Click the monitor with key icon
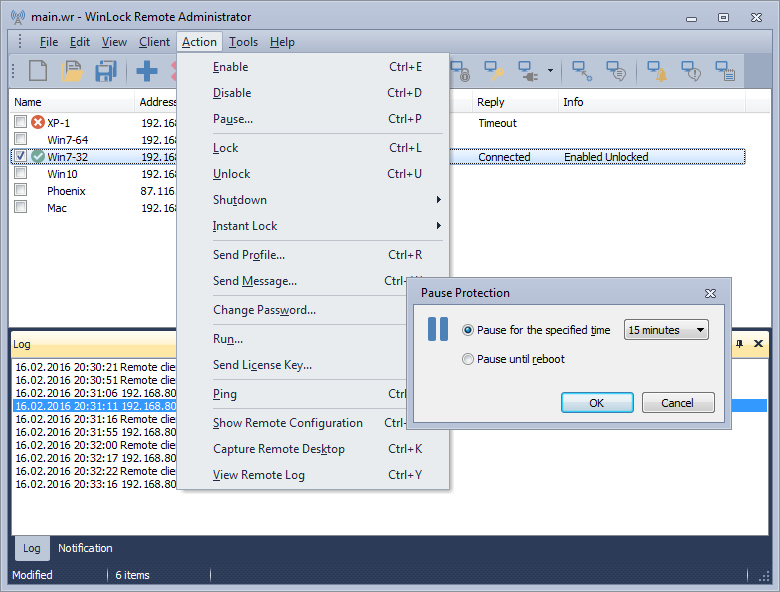Image resolution: width=780 pixels, height=592 pixels. point(494,71)
